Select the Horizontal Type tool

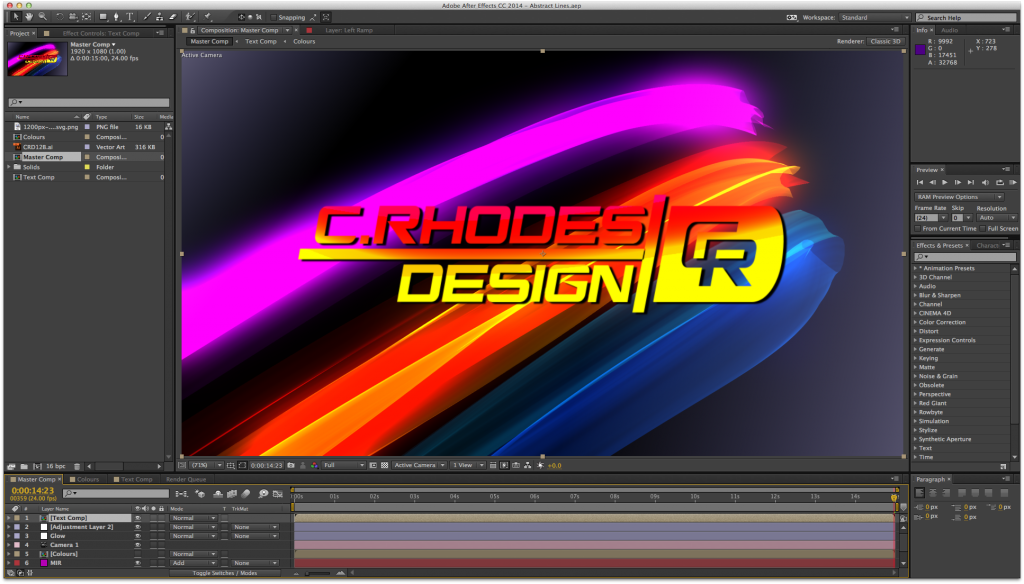pyautogui.click(x=130, y=17)
